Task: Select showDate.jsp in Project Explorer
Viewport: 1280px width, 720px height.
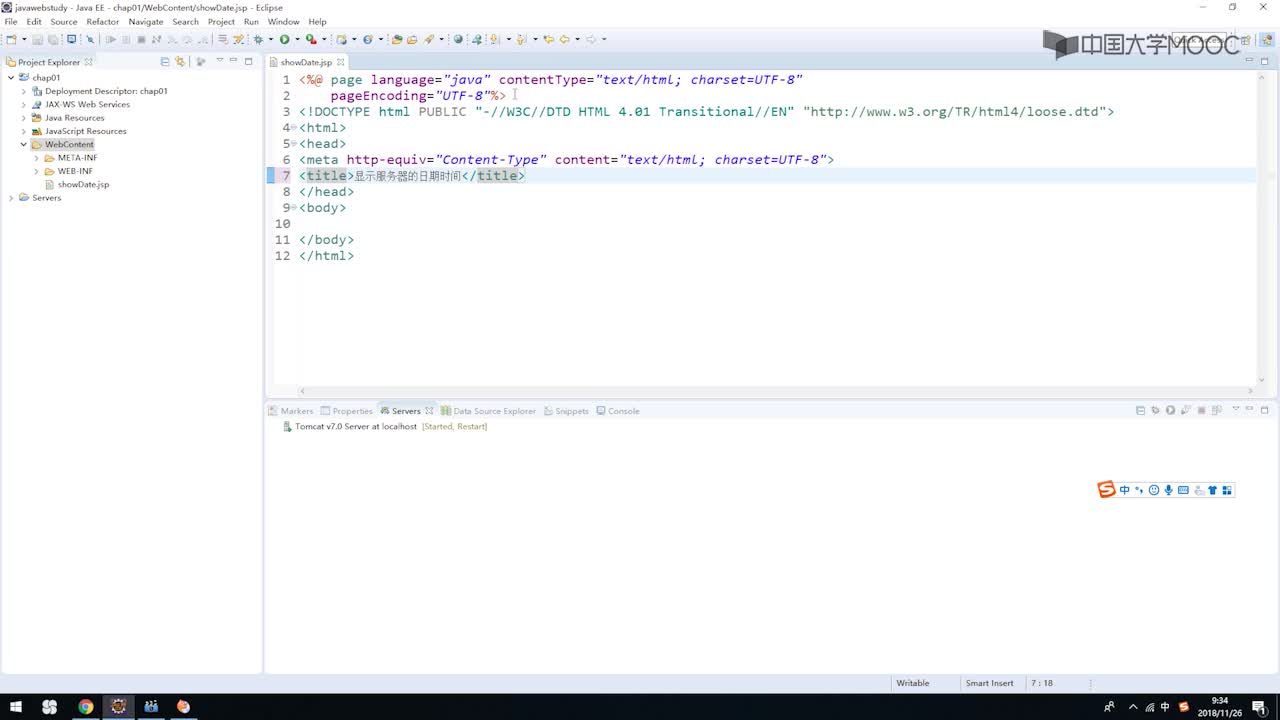Action: click(76, 185)
